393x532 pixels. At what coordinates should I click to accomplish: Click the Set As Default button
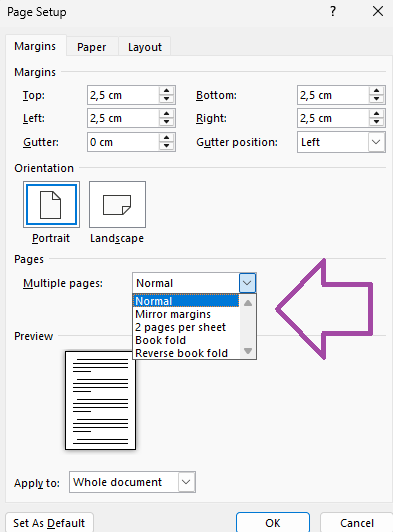pos(49,523)
